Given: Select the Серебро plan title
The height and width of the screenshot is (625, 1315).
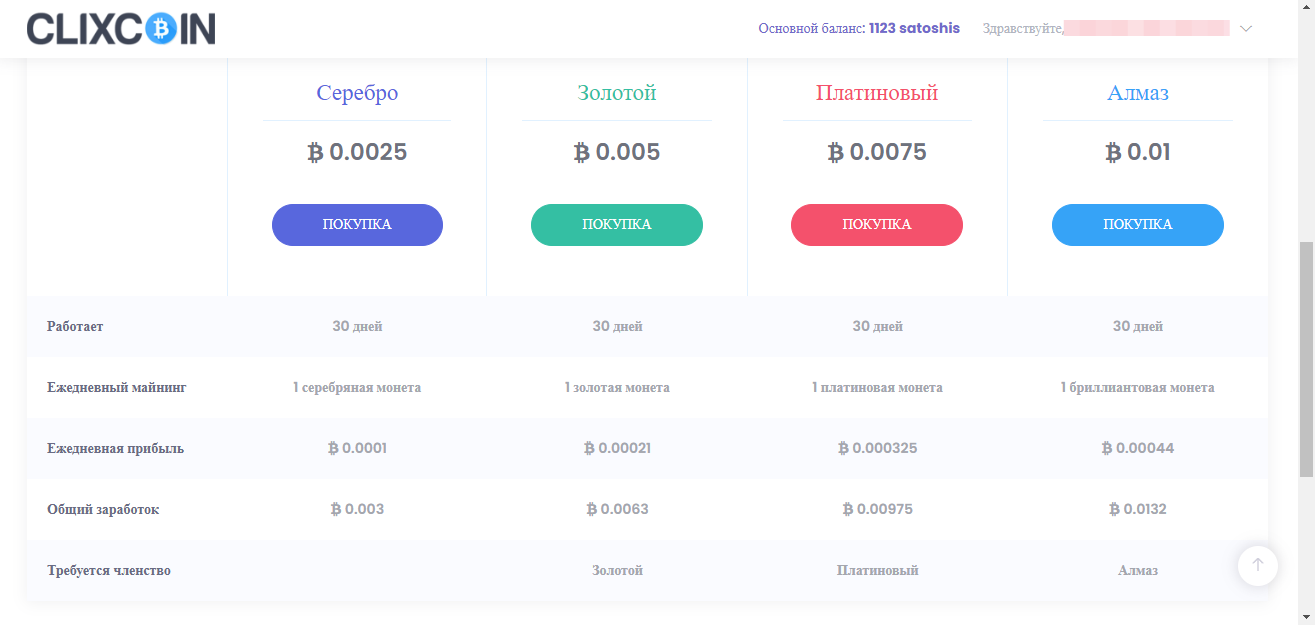Looking at the screenshot, I should 357,93.
